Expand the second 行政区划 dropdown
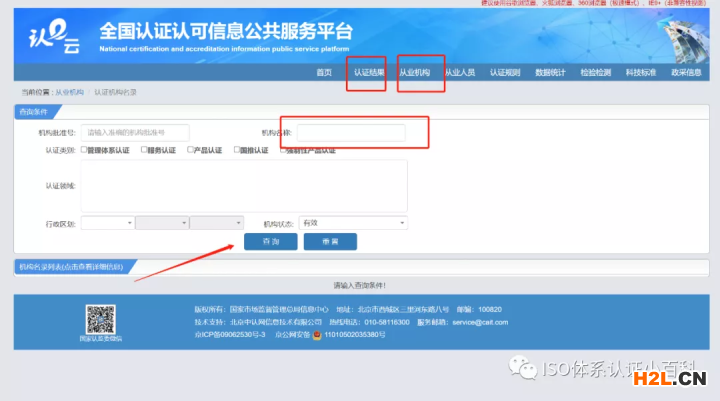720x401 pixels. (161, 223)
